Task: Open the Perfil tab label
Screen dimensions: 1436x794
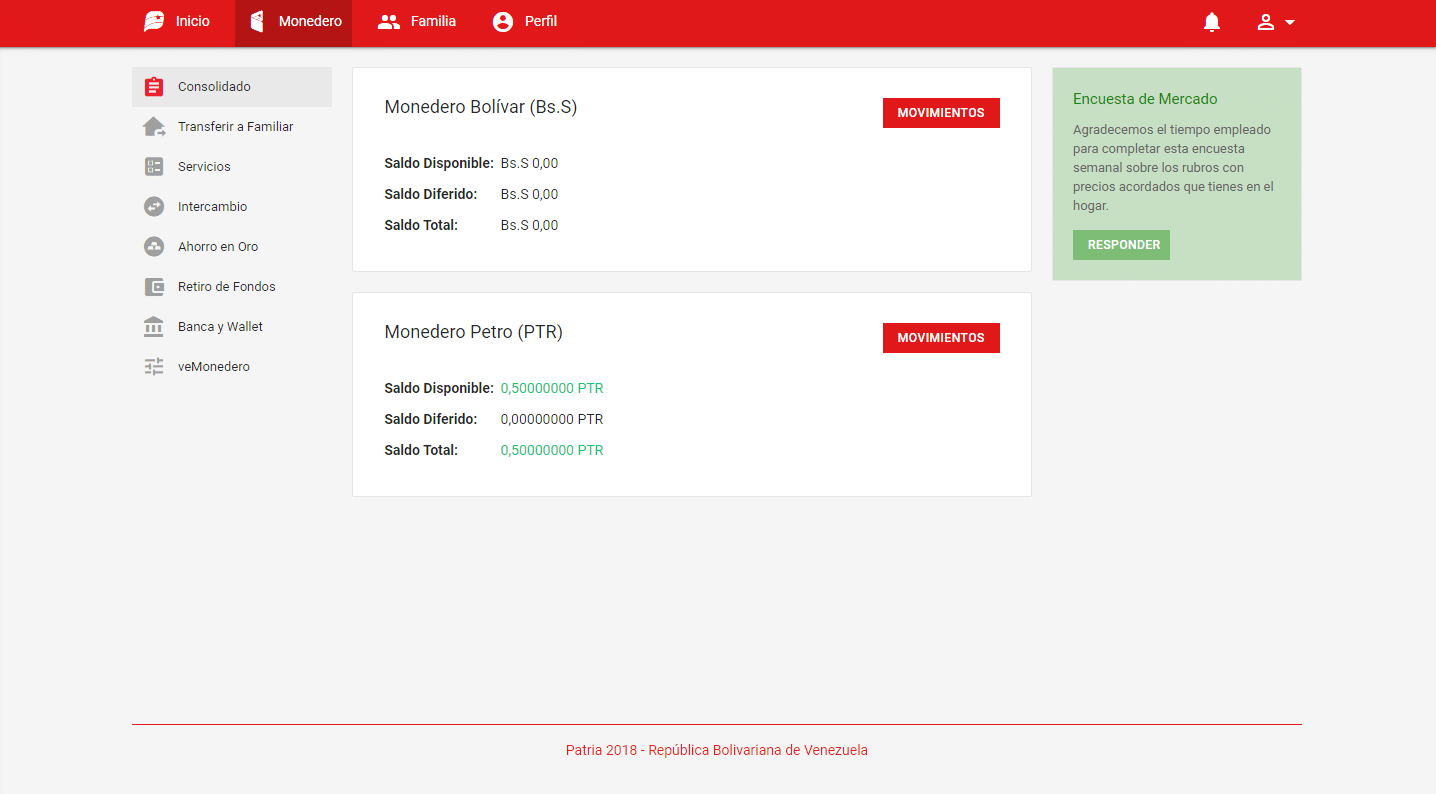Action: [x=541, y=21]
